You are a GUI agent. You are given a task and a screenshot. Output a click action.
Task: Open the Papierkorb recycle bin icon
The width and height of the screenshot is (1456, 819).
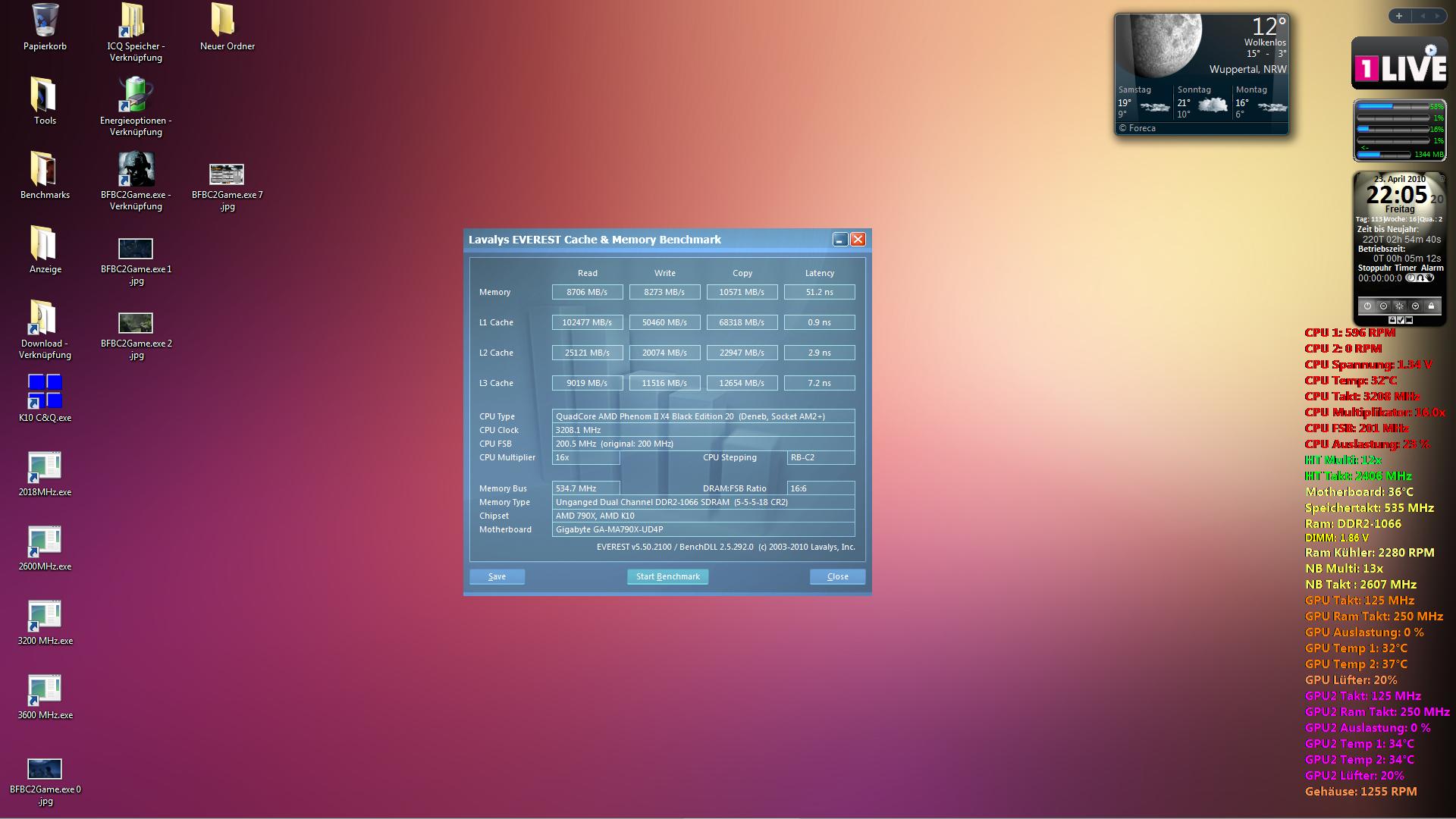pos(45,20)
